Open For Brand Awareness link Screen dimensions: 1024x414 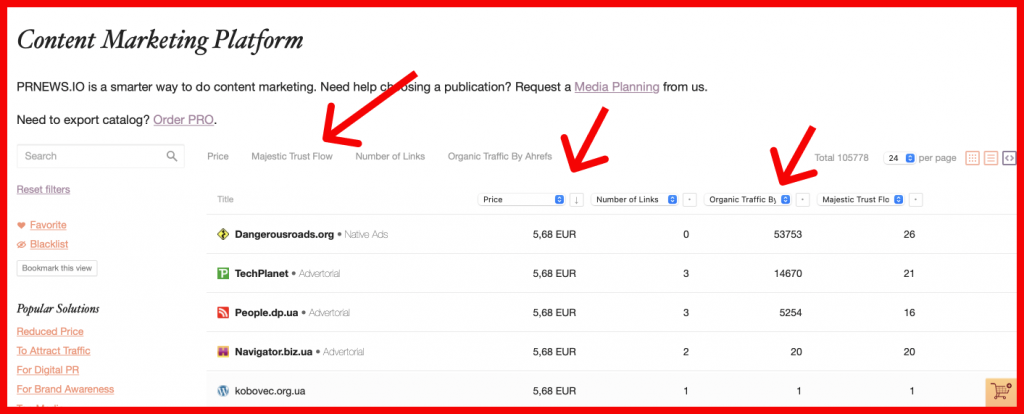pyautogui.click(x=65, y=389)
